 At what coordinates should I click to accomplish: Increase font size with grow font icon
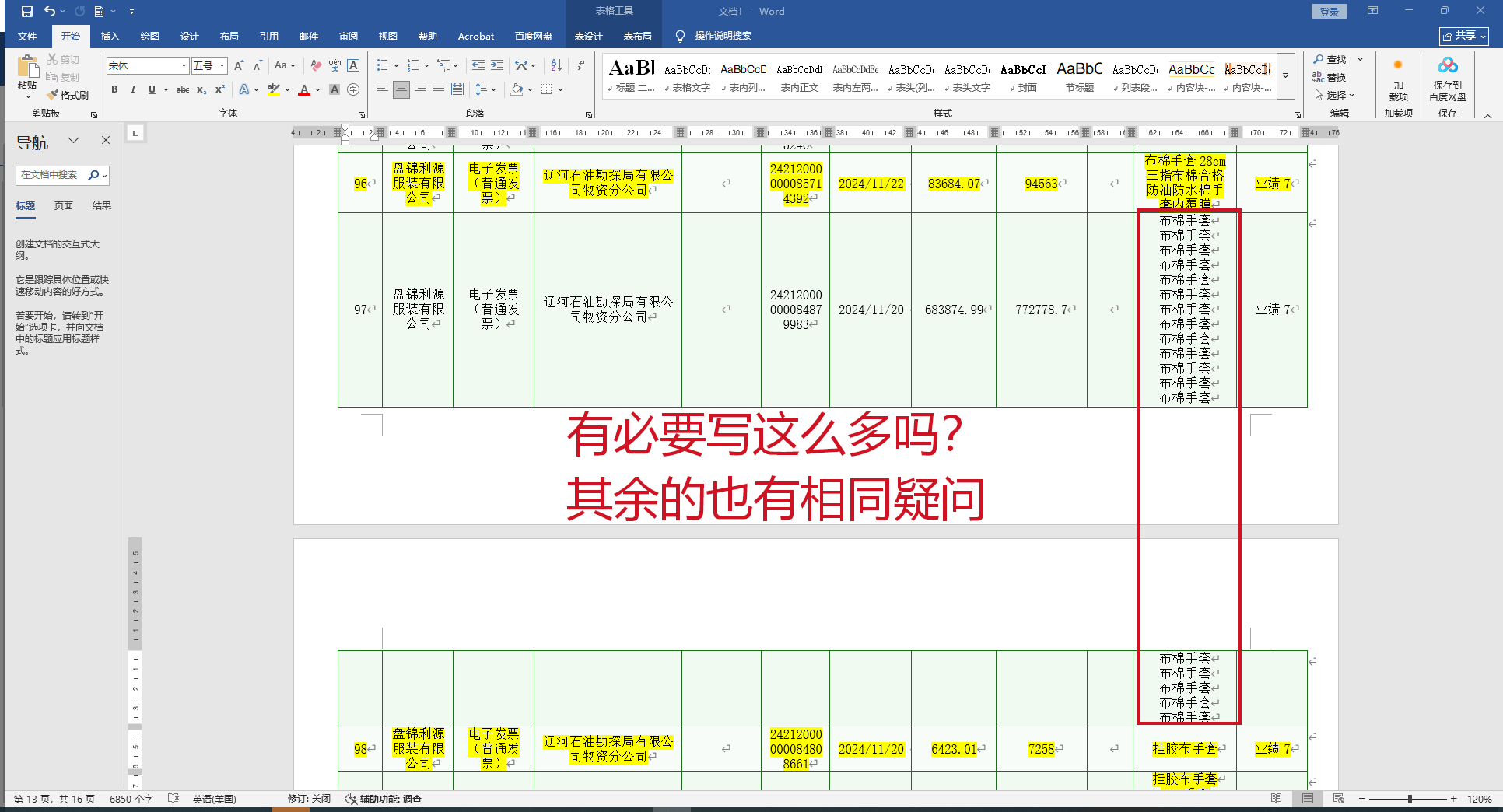(x=239, y=66)
